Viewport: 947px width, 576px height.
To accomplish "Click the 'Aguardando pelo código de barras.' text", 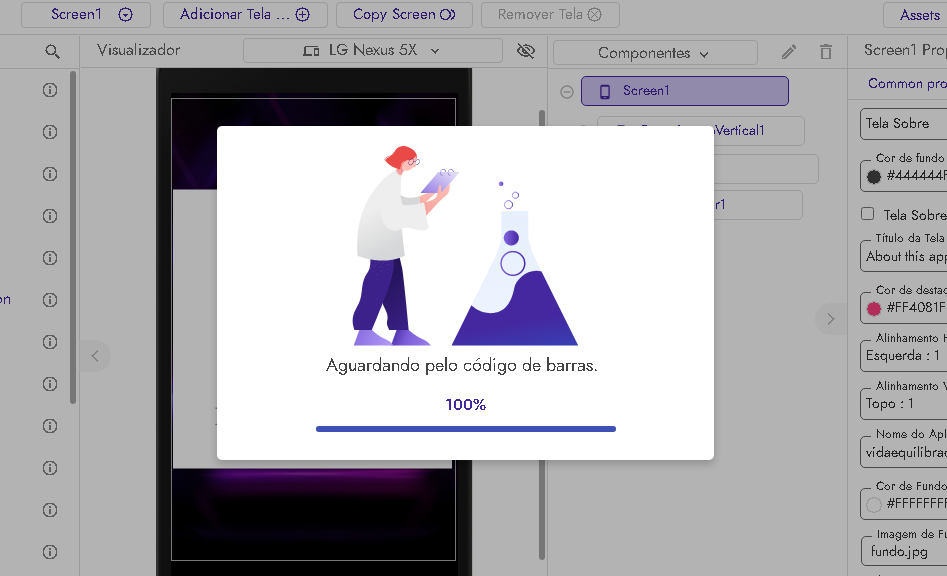I will pyautogui.click(x=461, y=366).
